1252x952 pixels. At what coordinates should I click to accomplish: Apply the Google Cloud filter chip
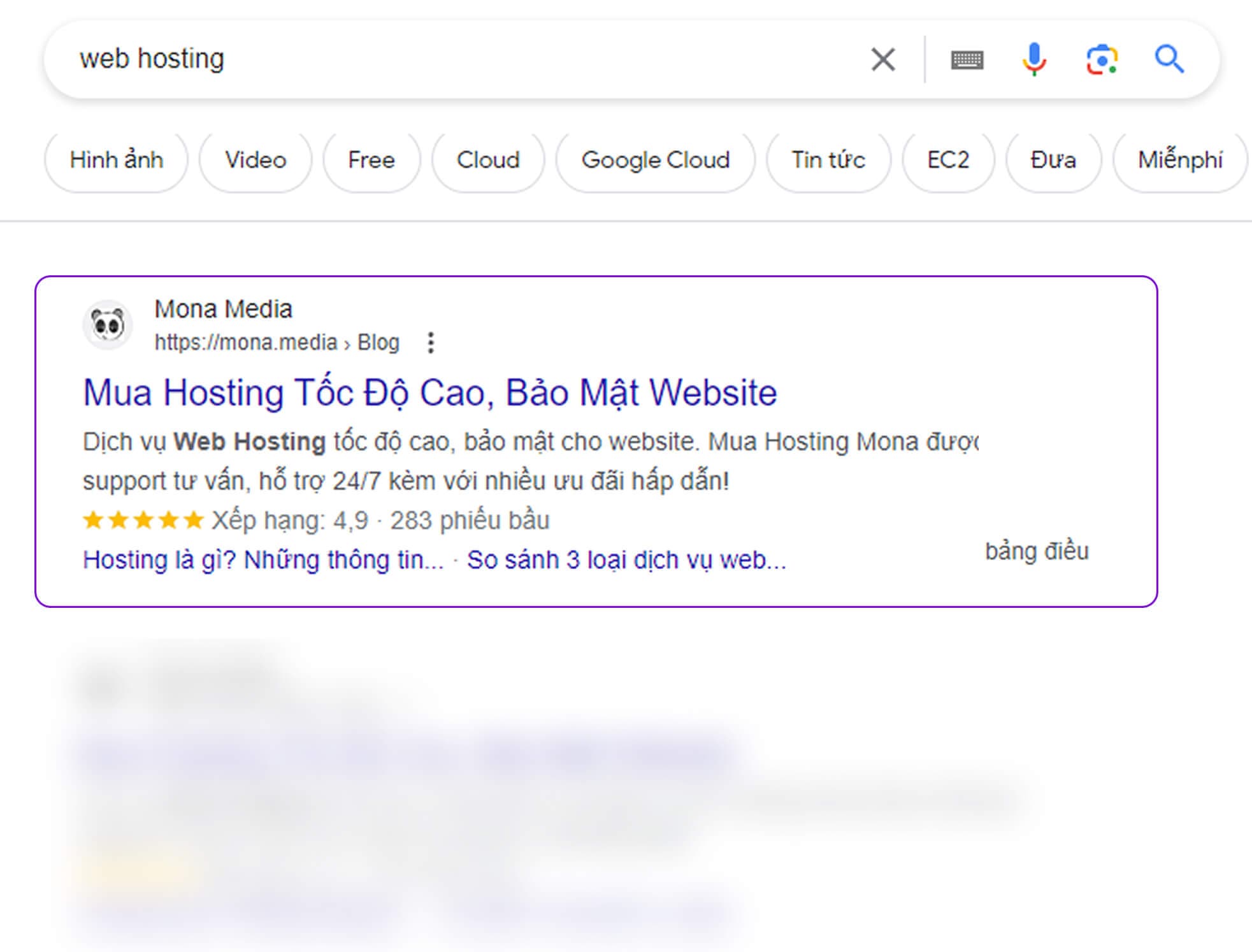[x=655, y=160]
